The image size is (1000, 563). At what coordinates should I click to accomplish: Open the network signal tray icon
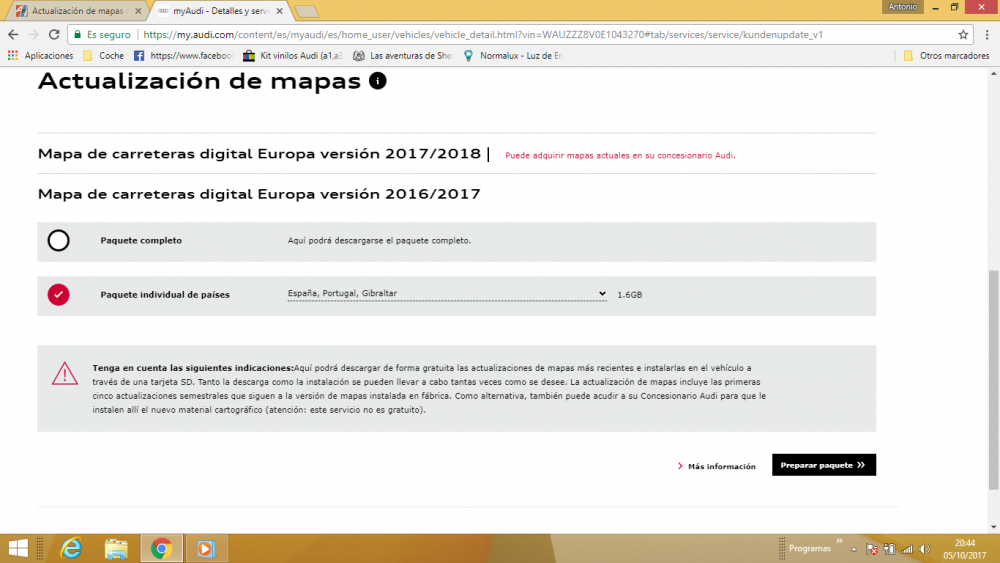point(907,549)
